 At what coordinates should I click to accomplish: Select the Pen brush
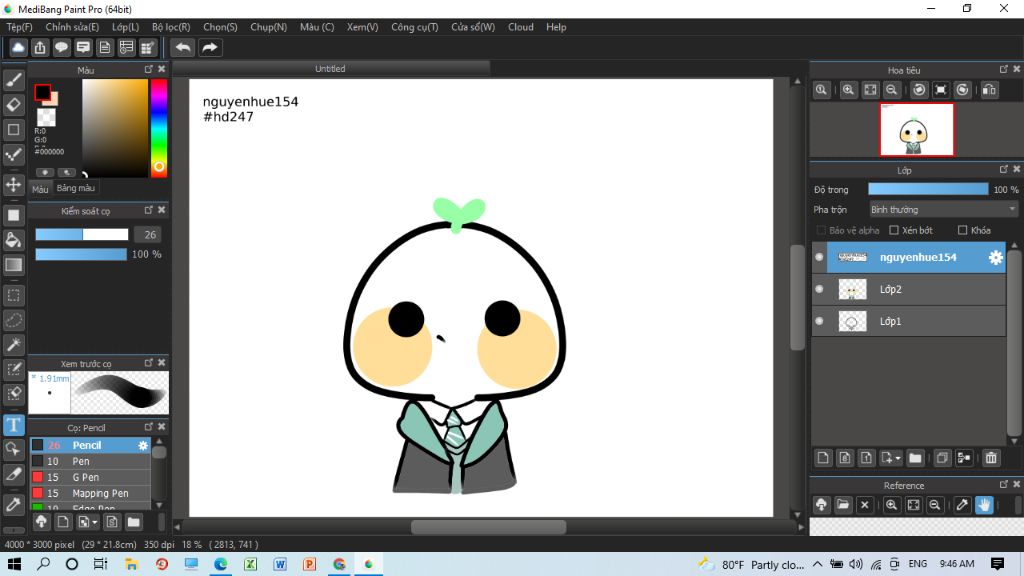pyautogui.click(x=90, y=461)
